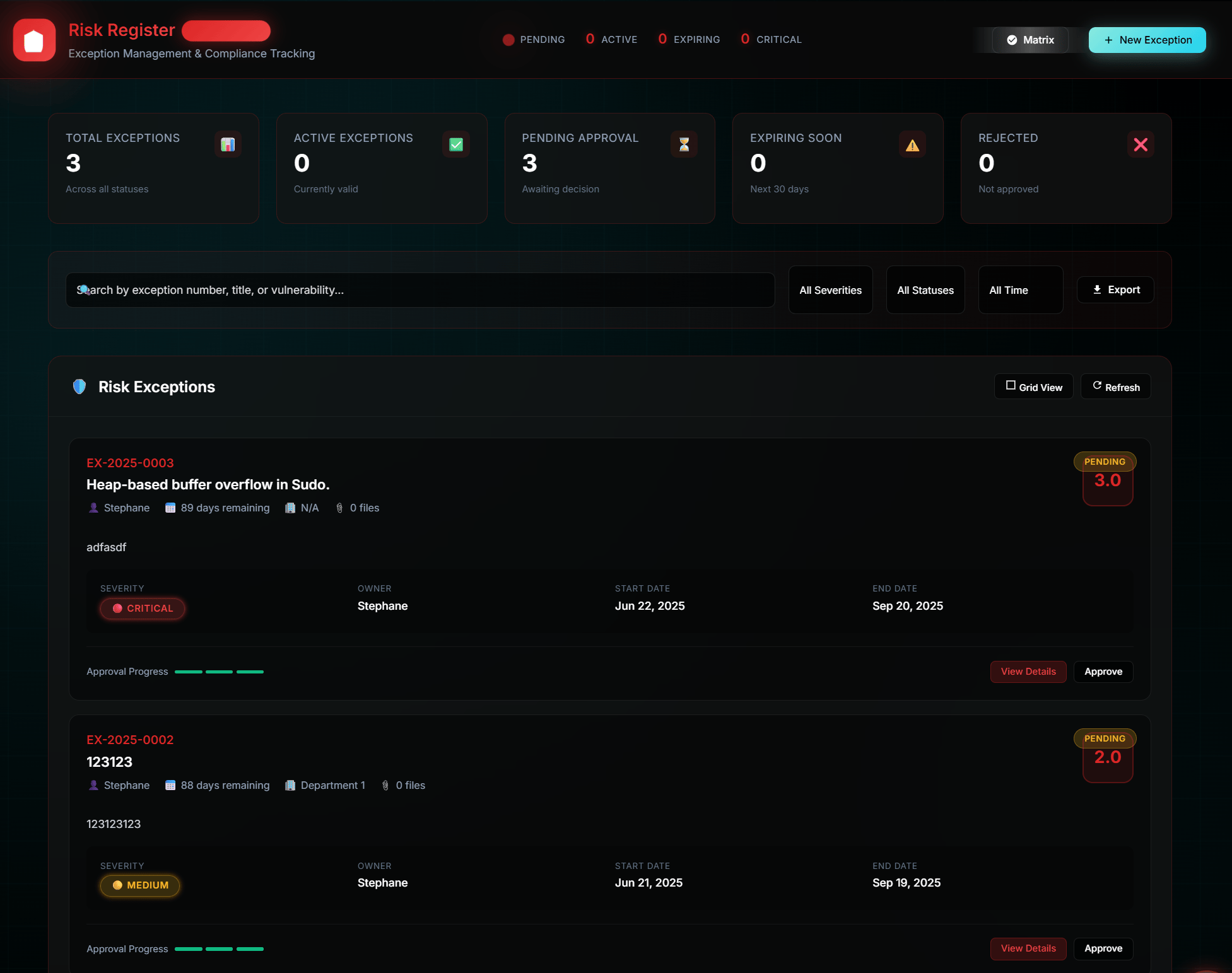This screenshot has width=1232, height=973.
Task: View Details of exception 123123
Action: 1028,948
